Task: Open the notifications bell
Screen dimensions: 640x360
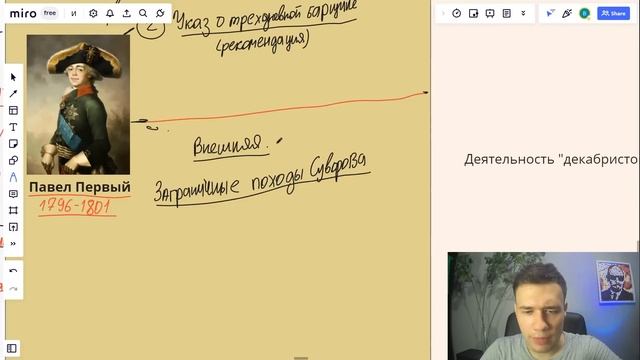Action: point(110,13)
